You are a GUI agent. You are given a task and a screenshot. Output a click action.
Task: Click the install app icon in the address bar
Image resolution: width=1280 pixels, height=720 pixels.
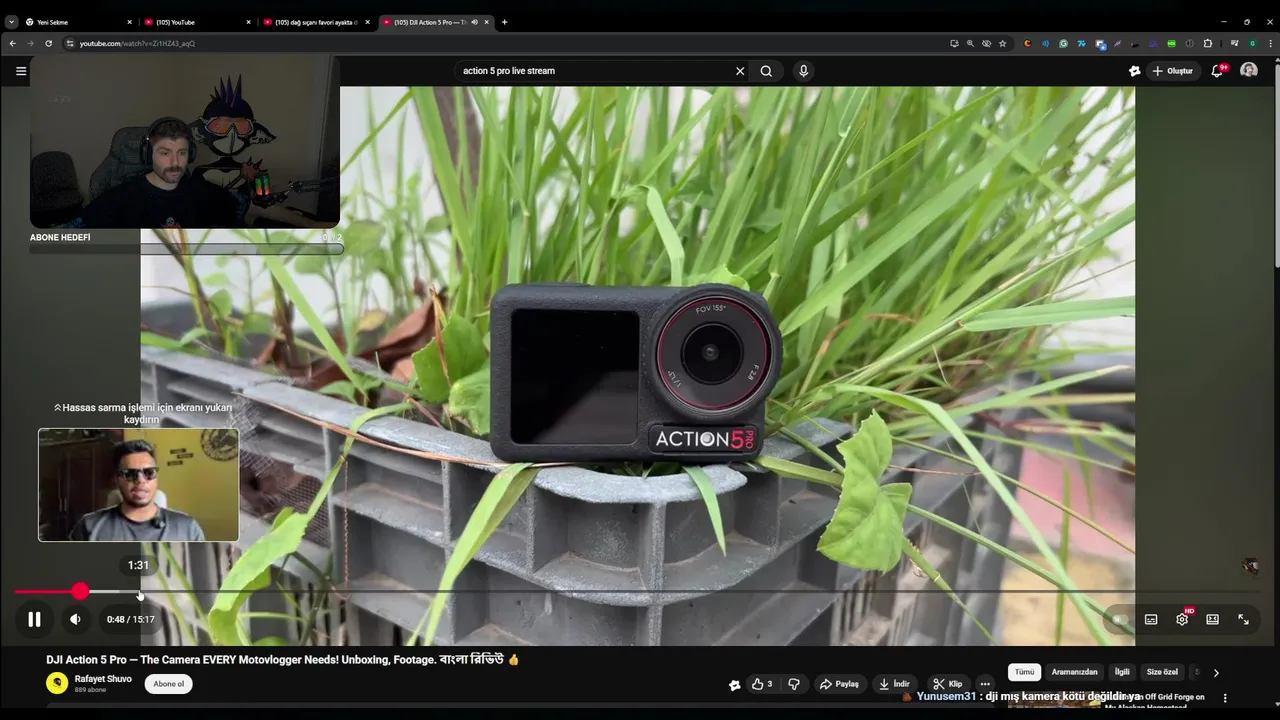tap(954, 43)
